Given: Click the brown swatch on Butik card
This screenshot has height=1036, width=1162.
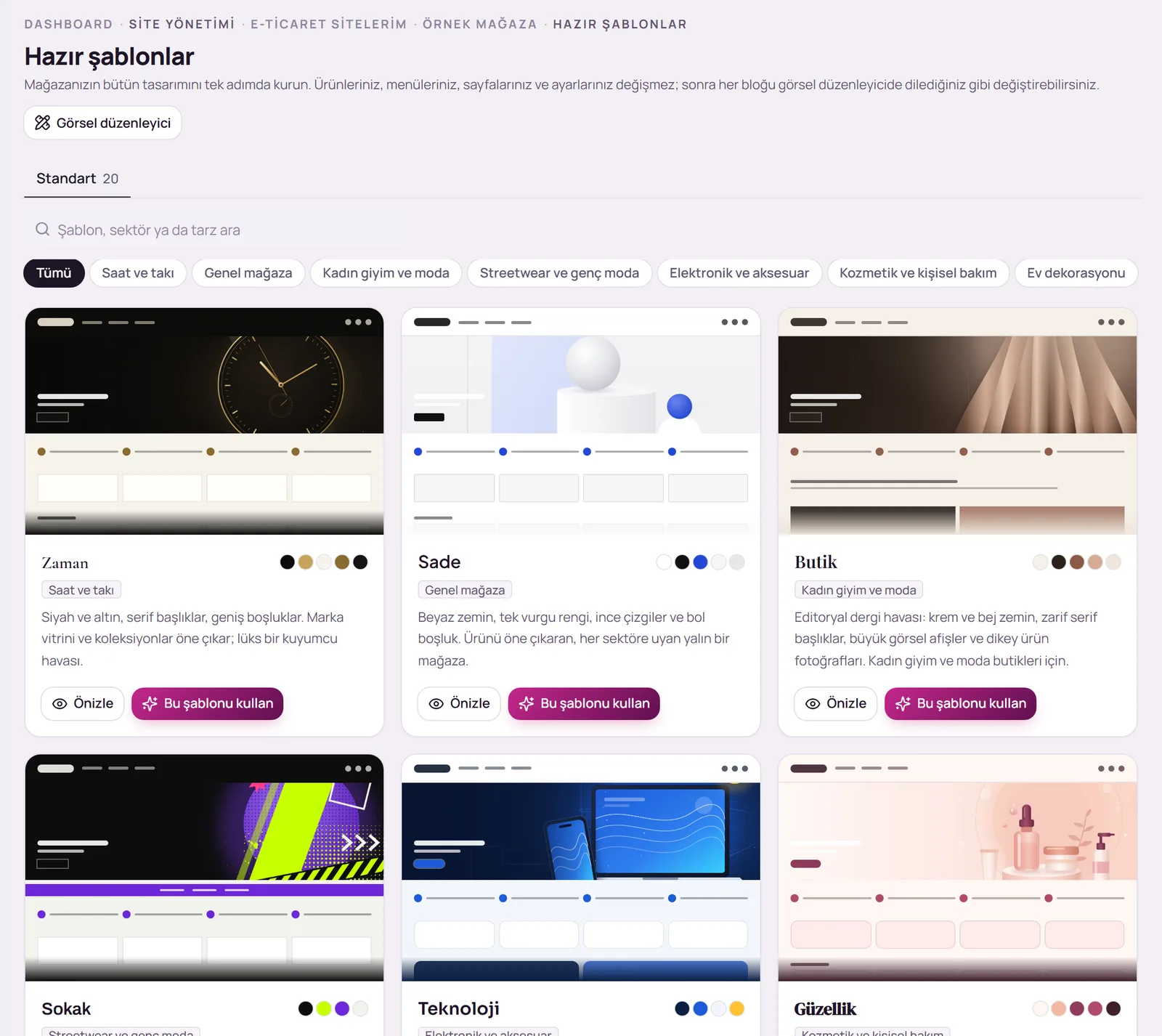Looking at the screenshot, I should [1077, 562].
